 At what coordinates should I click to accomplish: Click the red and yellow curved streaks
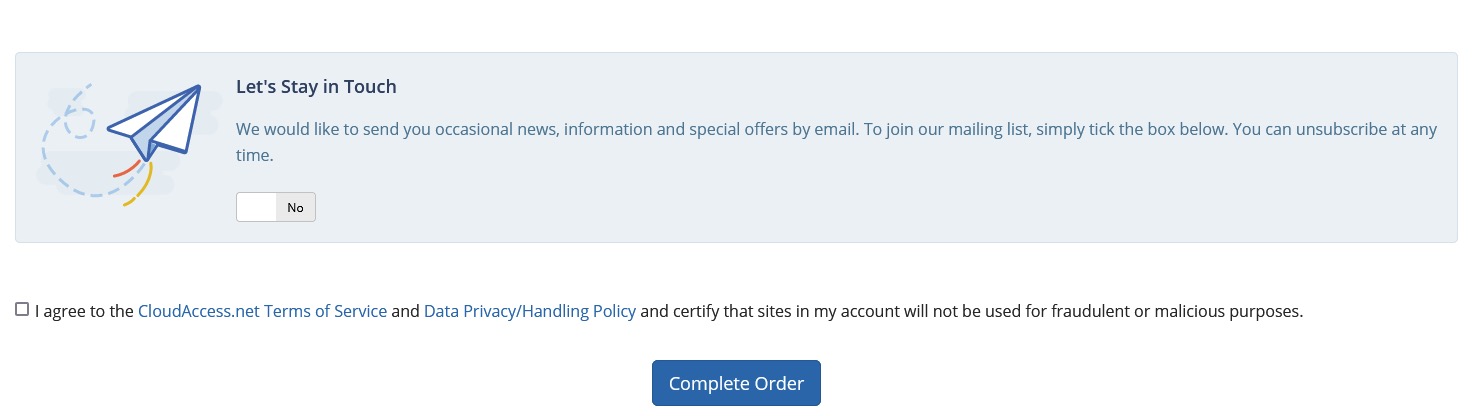click(x=133, y=182)
